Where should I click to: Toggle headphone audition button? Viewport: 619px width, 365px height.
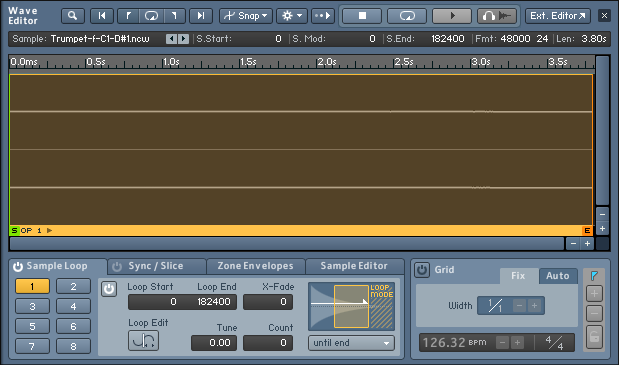[x=497, y=16]
